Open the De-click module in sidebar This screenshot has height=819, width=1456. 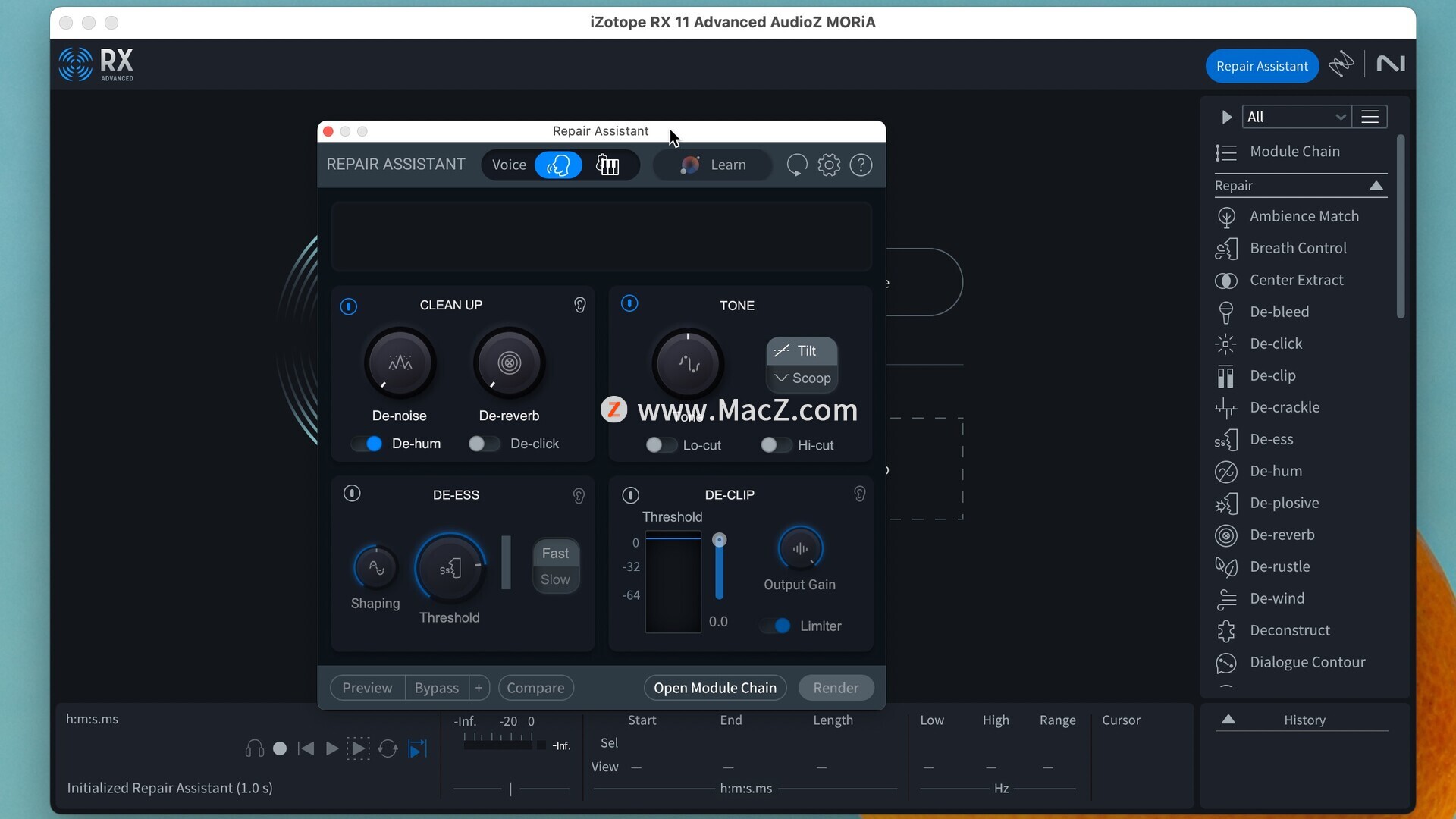[1301, 344]
